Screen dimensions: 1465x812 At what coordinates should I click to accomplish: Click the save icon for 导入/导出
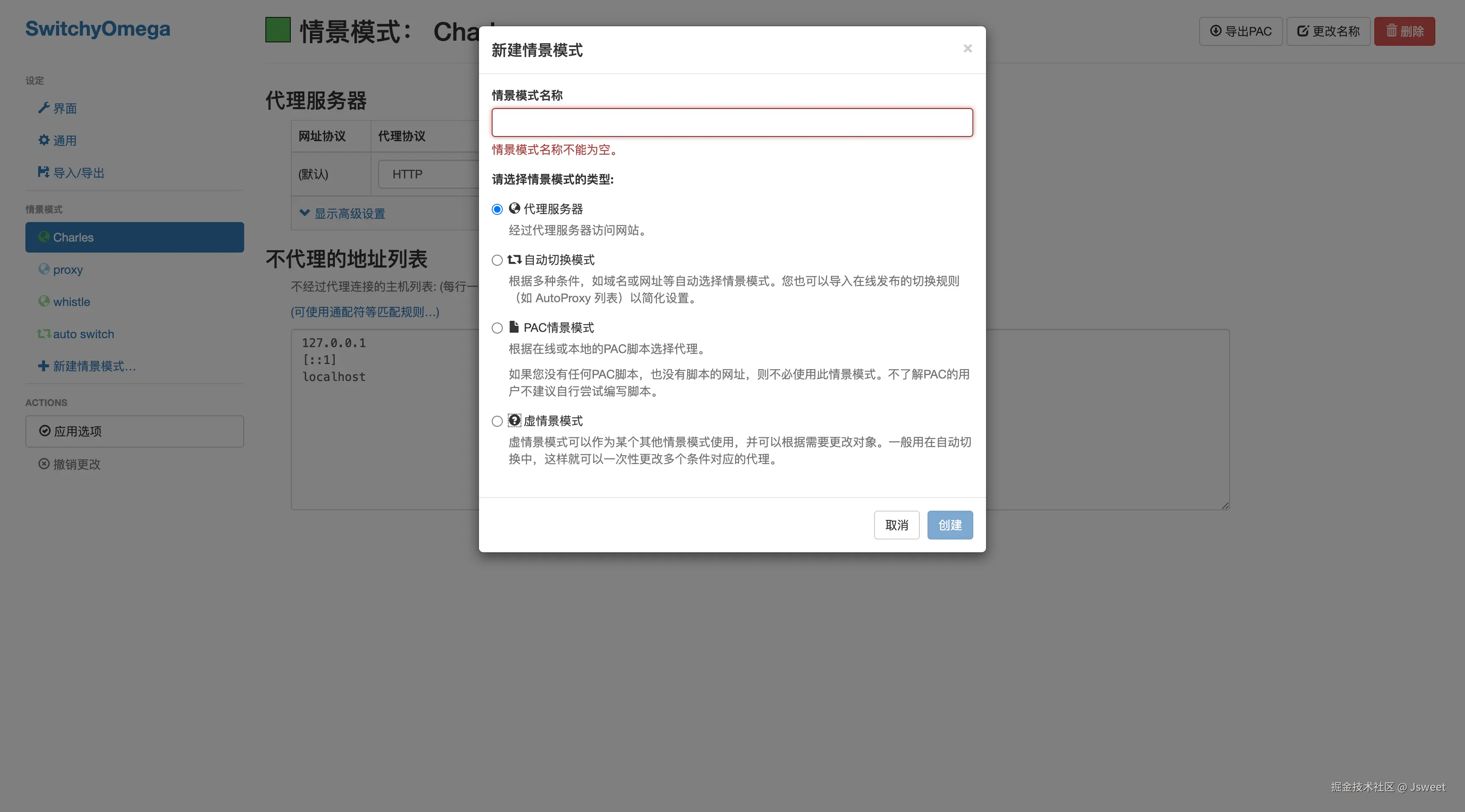(43, 172)
